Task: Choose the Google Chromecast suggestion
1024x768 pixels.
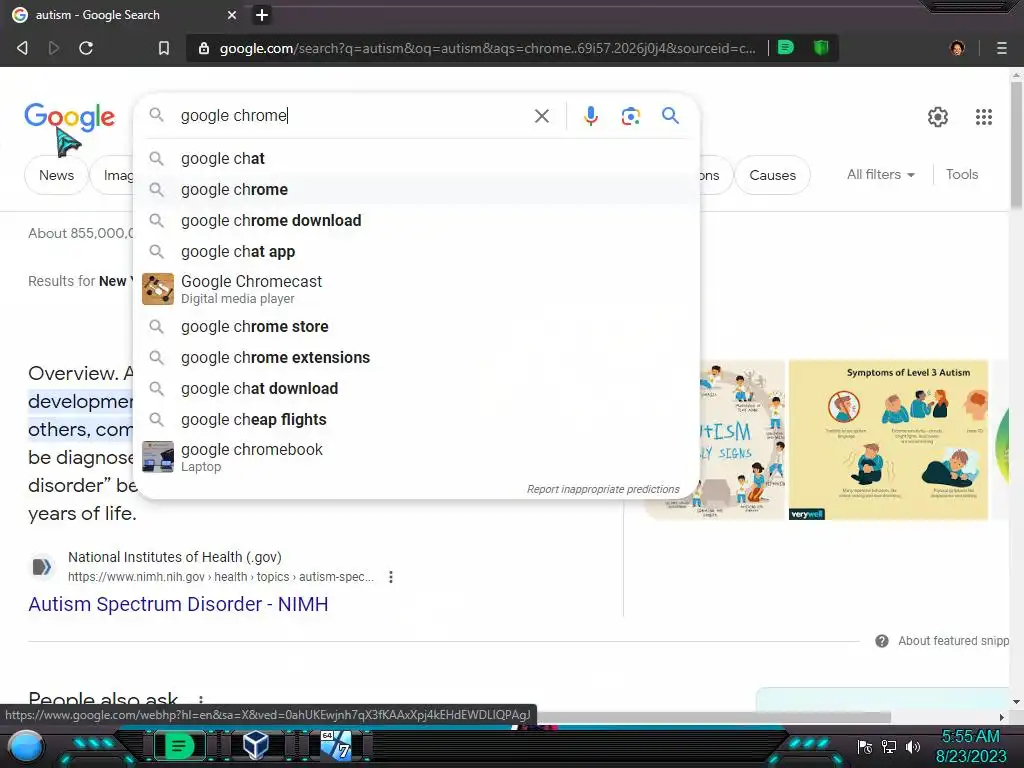Action: pos(417,289)
